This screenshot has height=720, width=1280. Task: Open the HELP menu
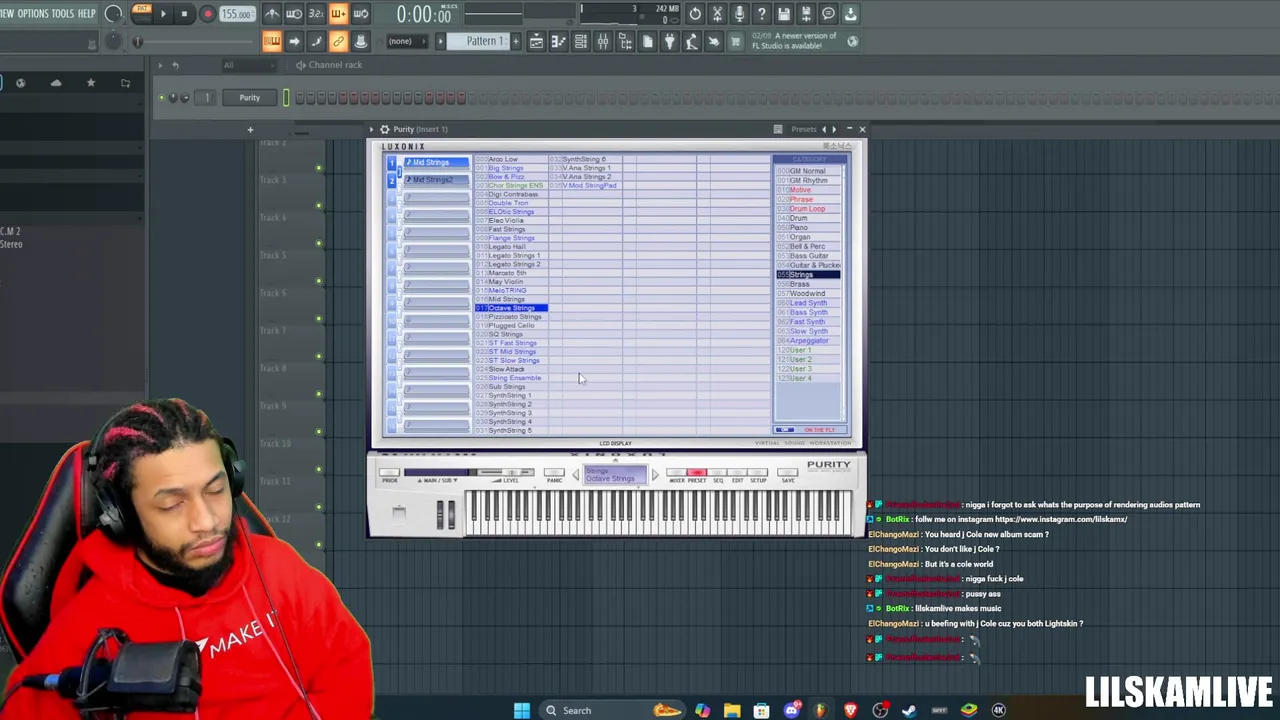[x=87, y=13]
